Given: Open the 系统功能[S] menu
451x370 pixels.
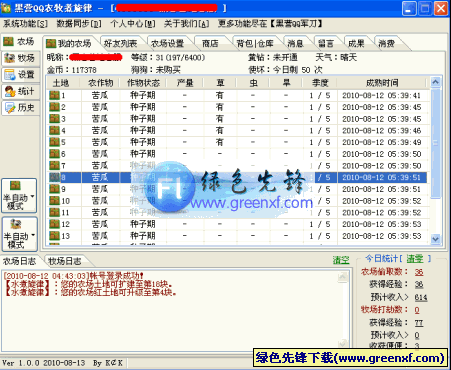Looking at the screenshot, I should coord(25,24).
